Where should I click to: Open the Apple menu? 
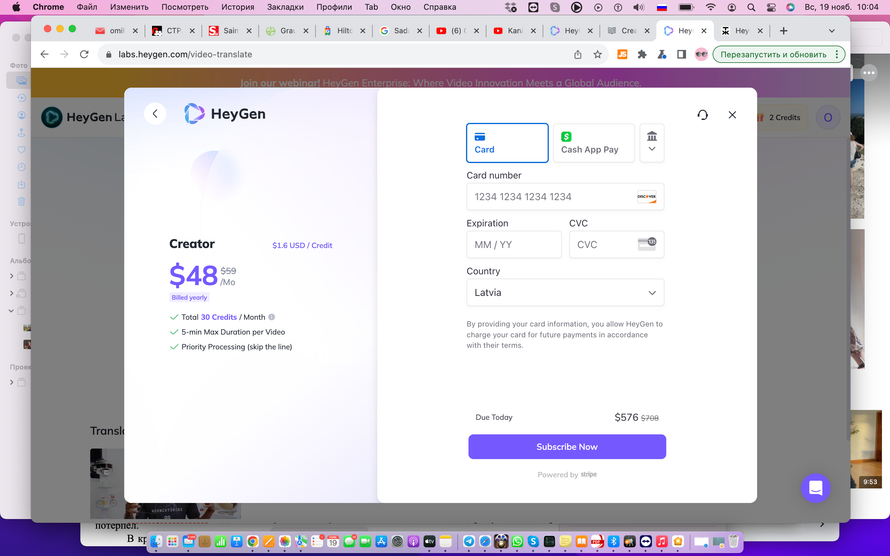coord(16,7)
